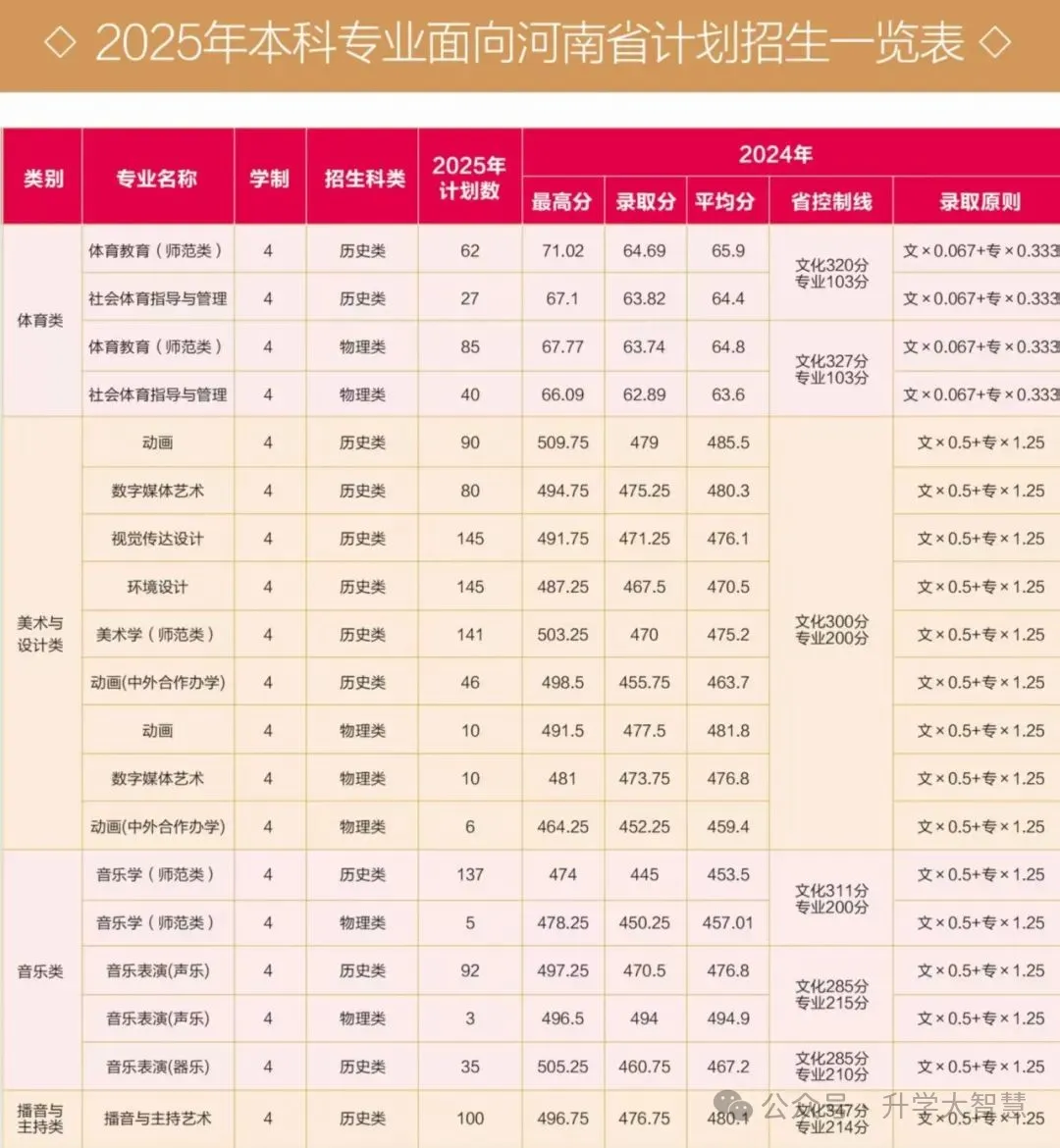Screen dimensions: 1060x1148
Task: Select the average score '481.8'
Action: [x=728, y=730]
